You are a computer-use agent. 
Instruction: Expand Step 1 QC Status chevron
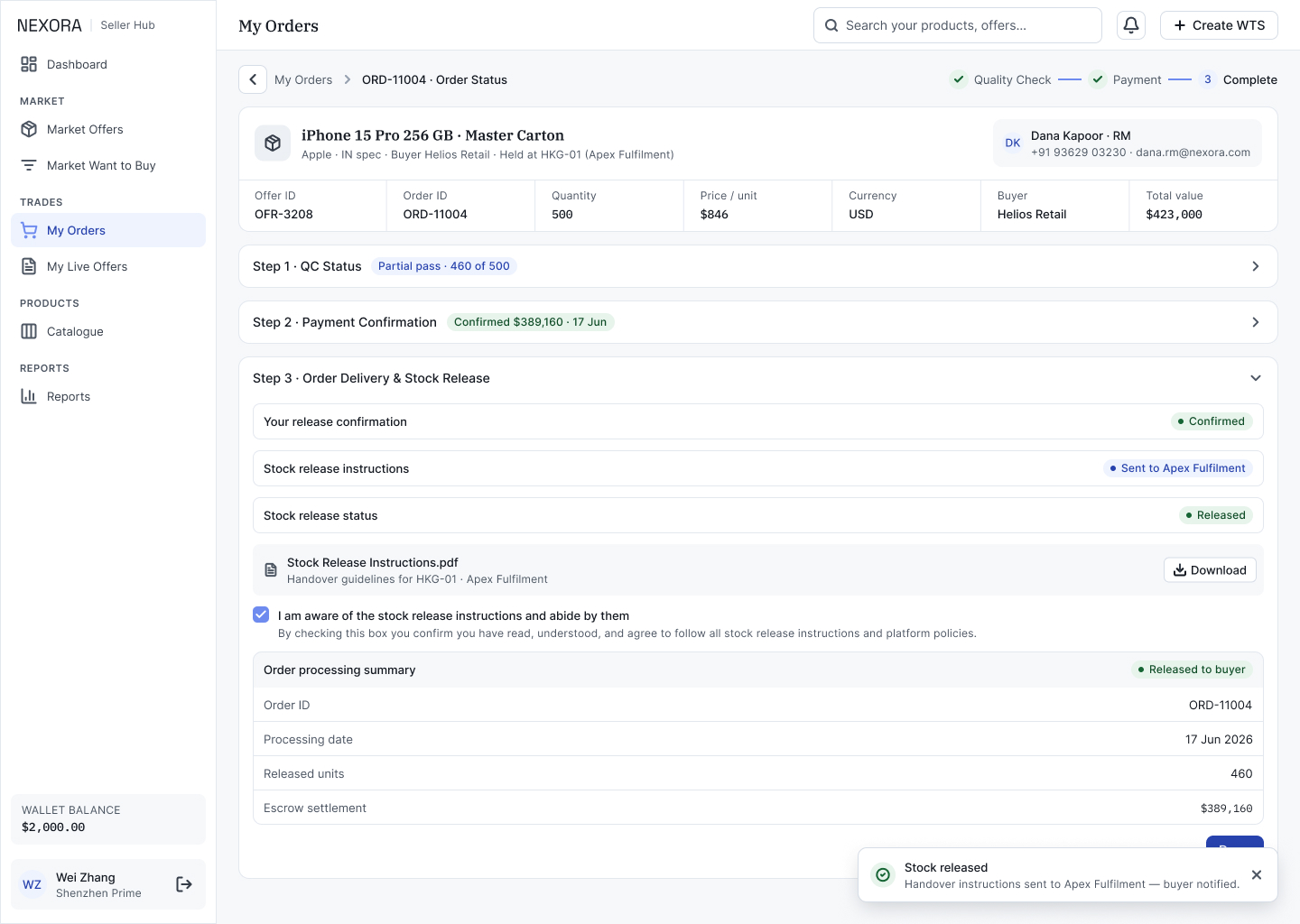pos(1255,266)
